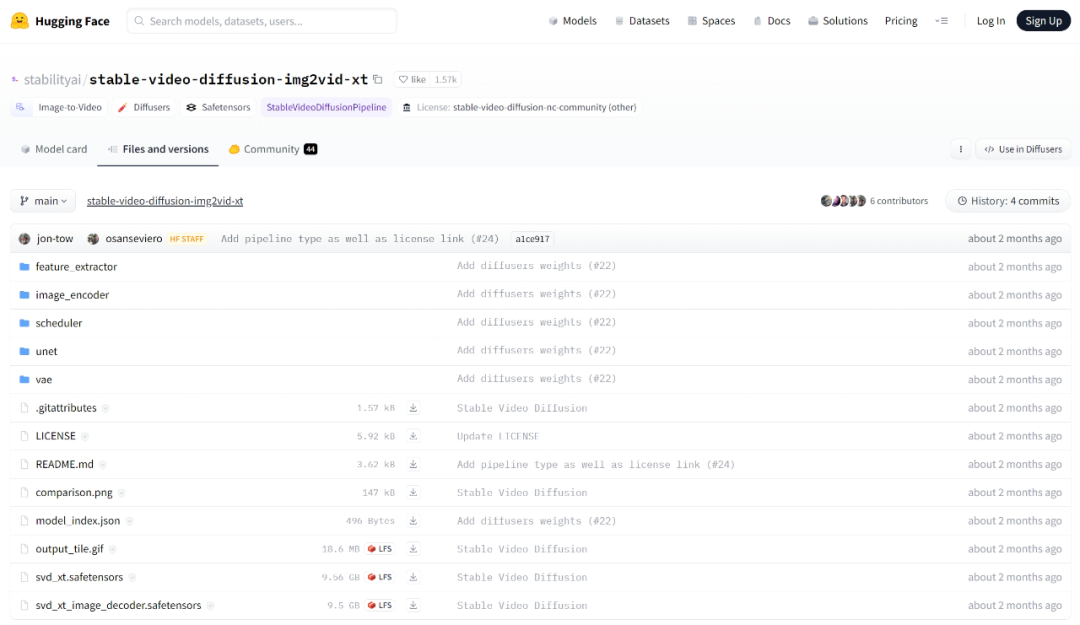Copy model name with the copy icon
Viewport: 1080px width, 625px height.
(x=377, y=79)
